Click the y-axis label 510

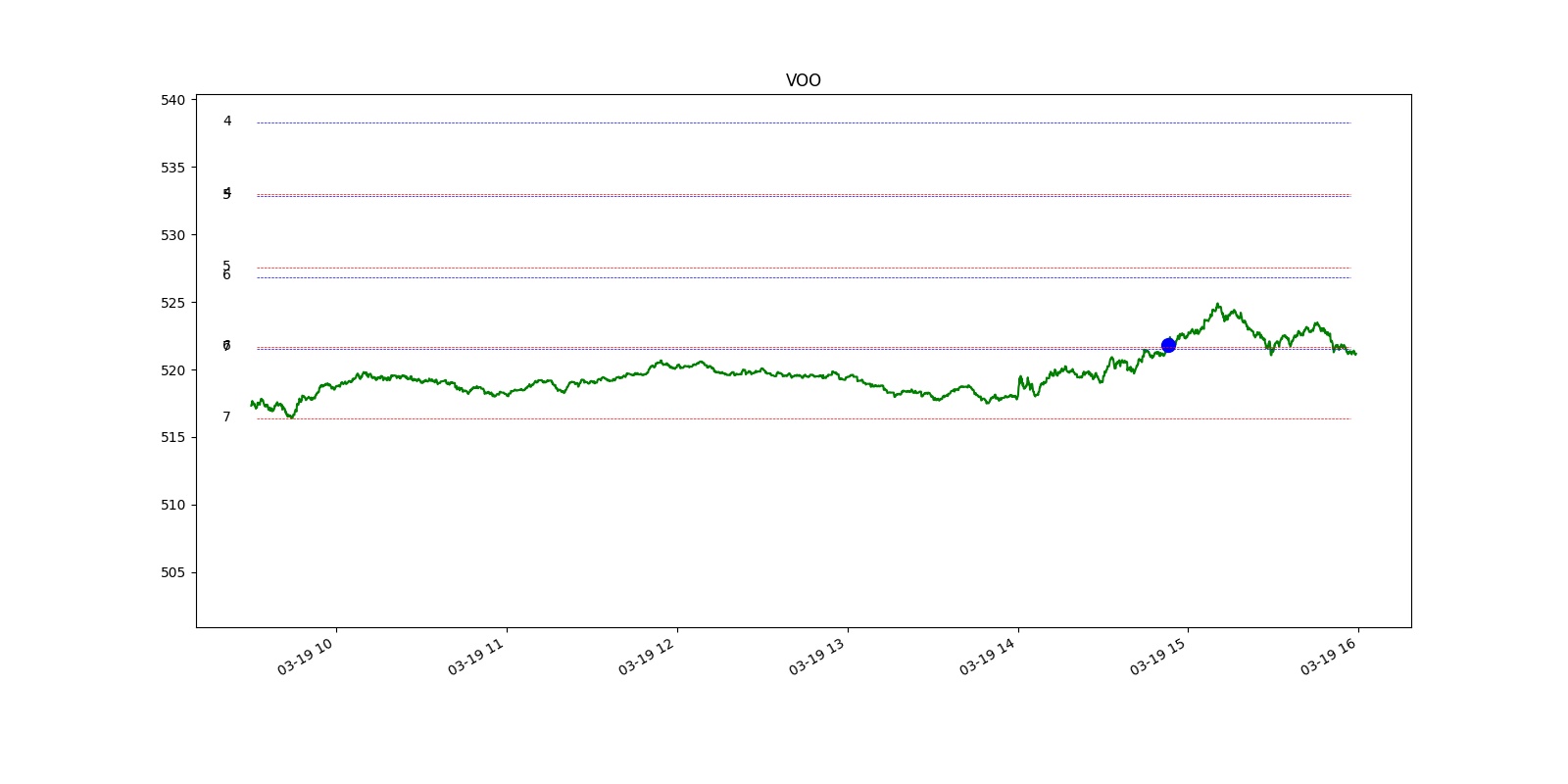tap(172, 505)
